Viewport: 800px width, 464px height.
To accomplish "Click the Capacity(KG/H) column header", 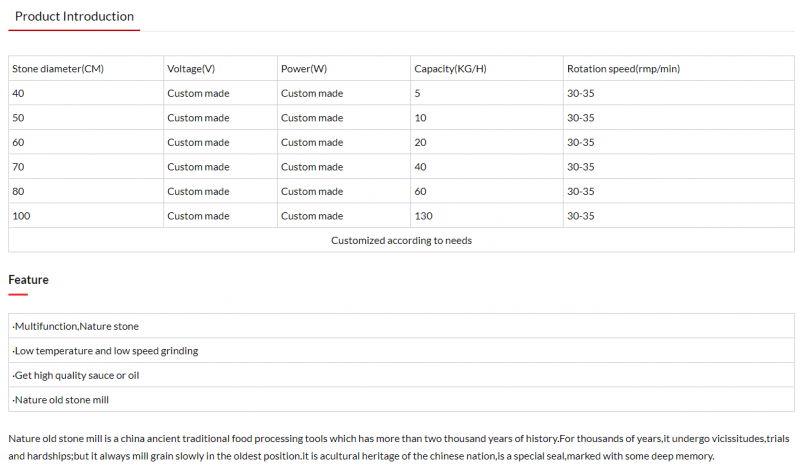I will pyautogui.click(x=450, y=69).
